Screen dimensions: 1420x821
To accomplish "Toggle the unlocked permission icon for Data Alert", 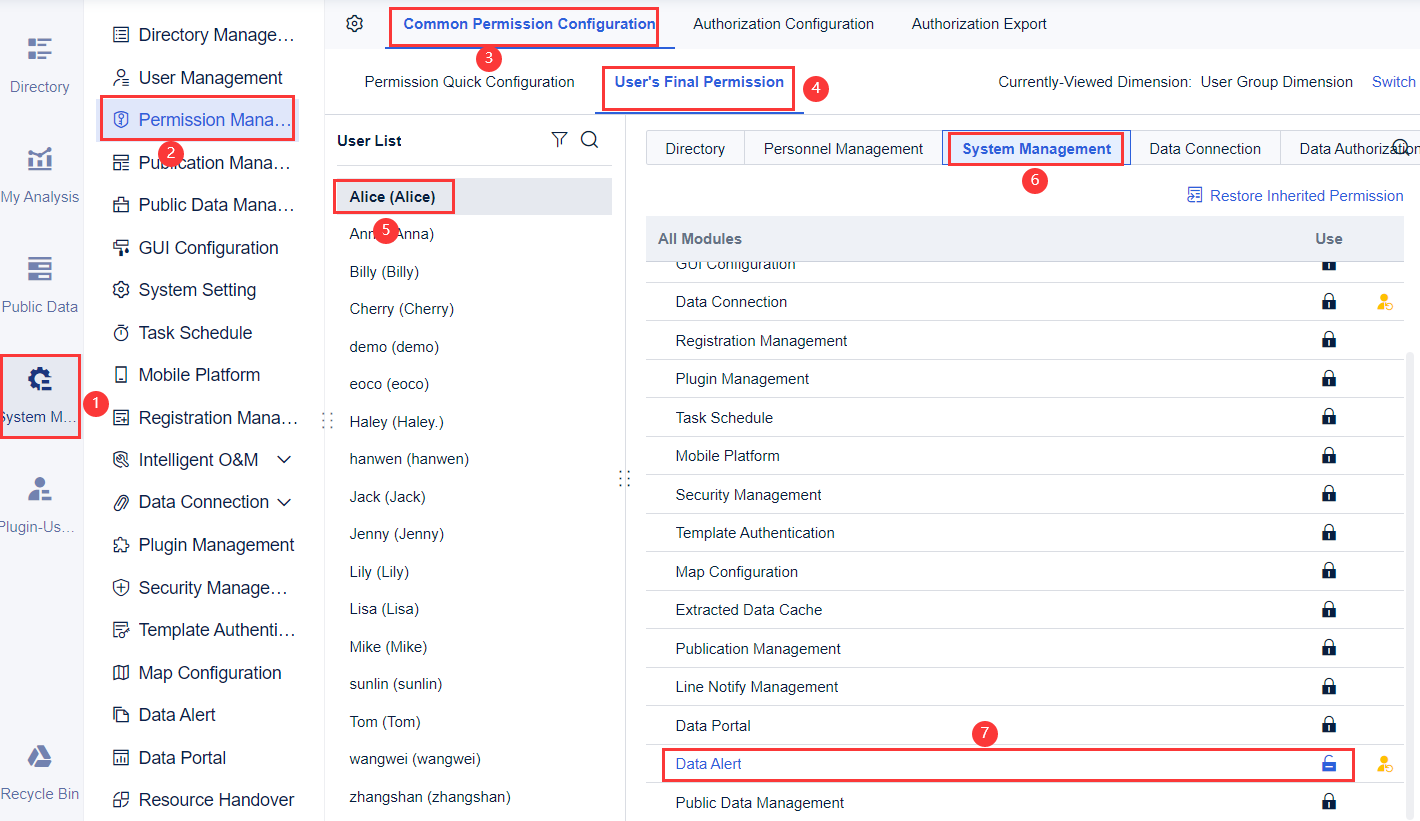I will click(x=1329, y=763).
